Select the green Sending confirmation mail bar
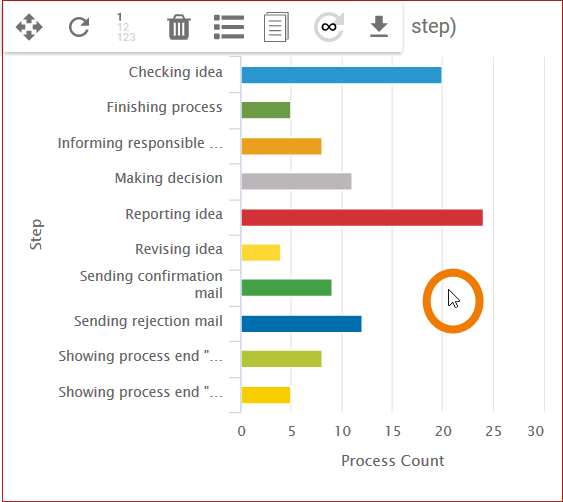The width and height of the screenshot is (563, 502). coord(287,288)
